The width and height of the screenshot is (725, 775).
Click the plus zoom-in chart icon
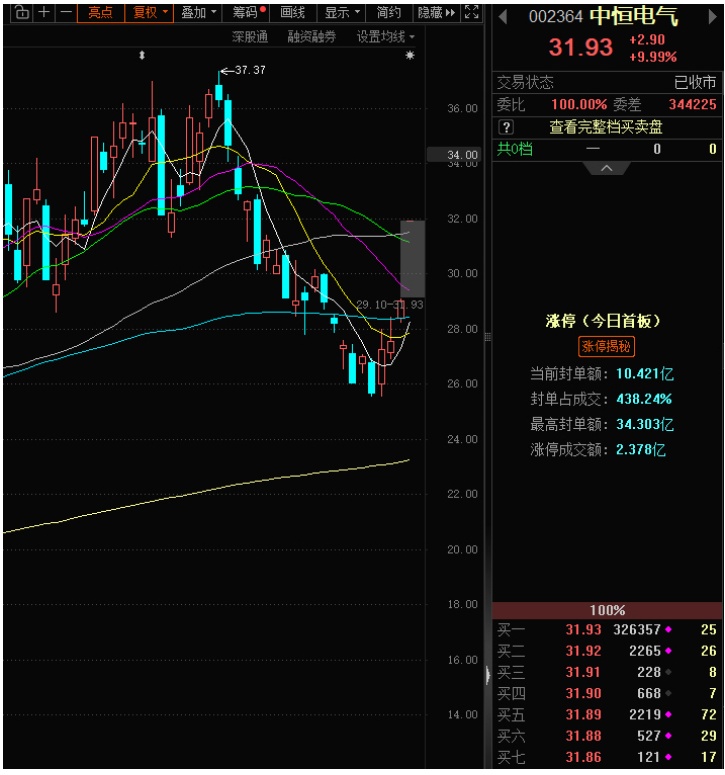click(43, 12)
